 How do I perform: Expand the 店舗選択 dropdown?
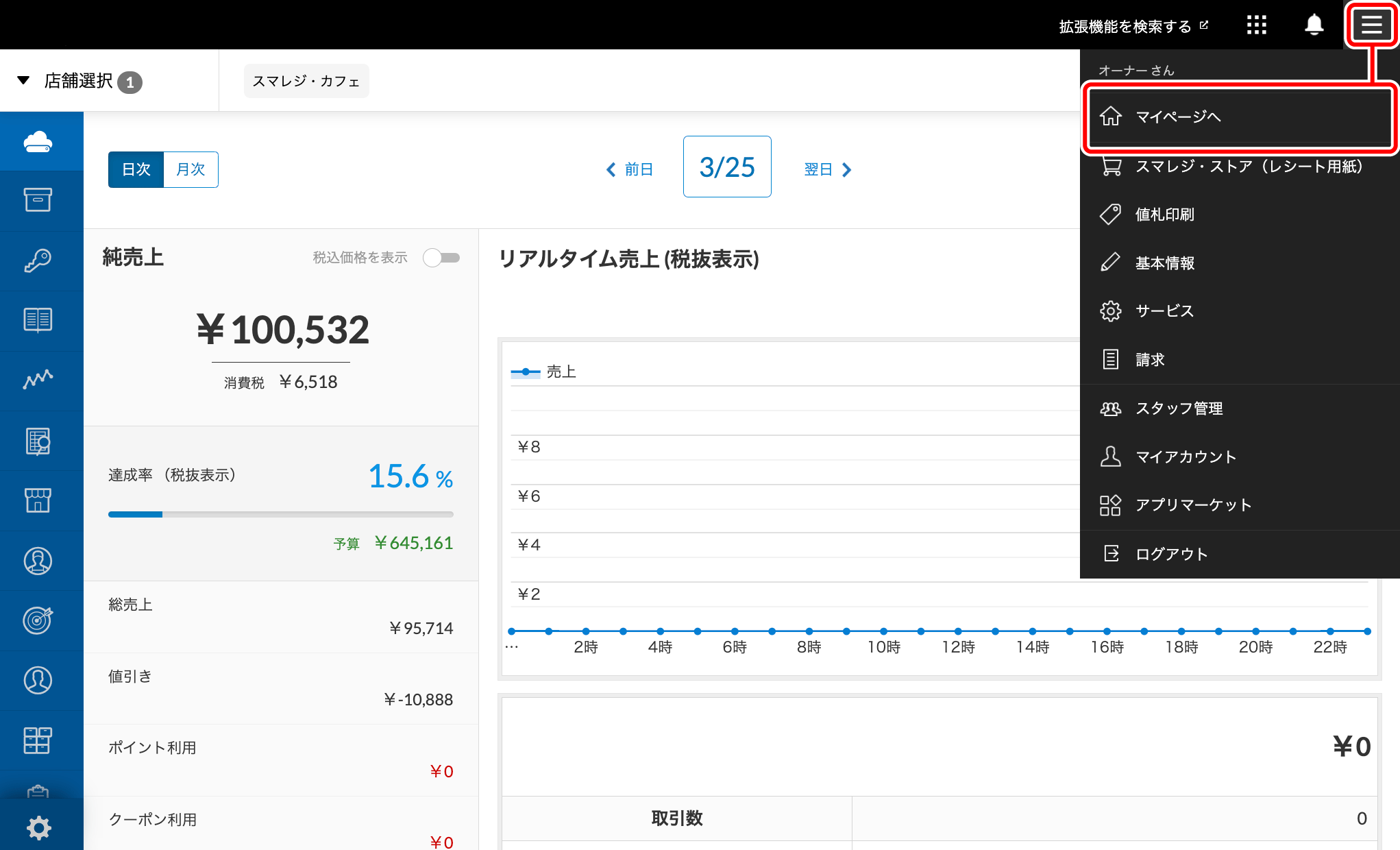(x=79, y=81)
